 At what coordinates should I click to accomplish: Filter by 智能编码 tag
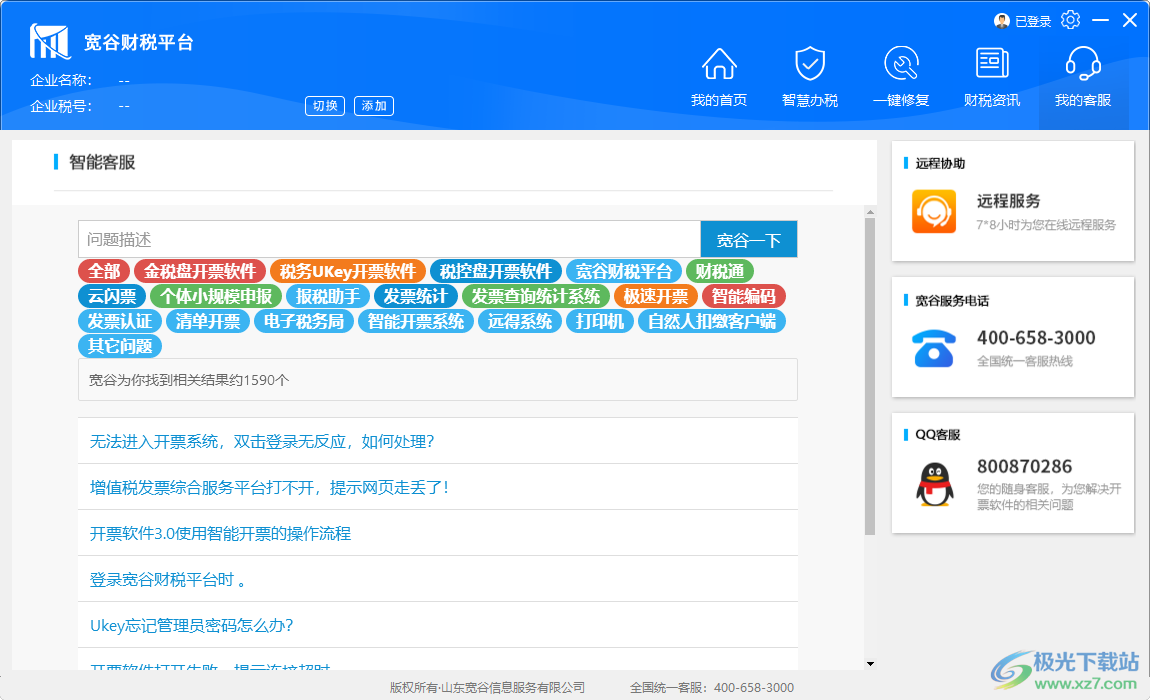point(744,296)
